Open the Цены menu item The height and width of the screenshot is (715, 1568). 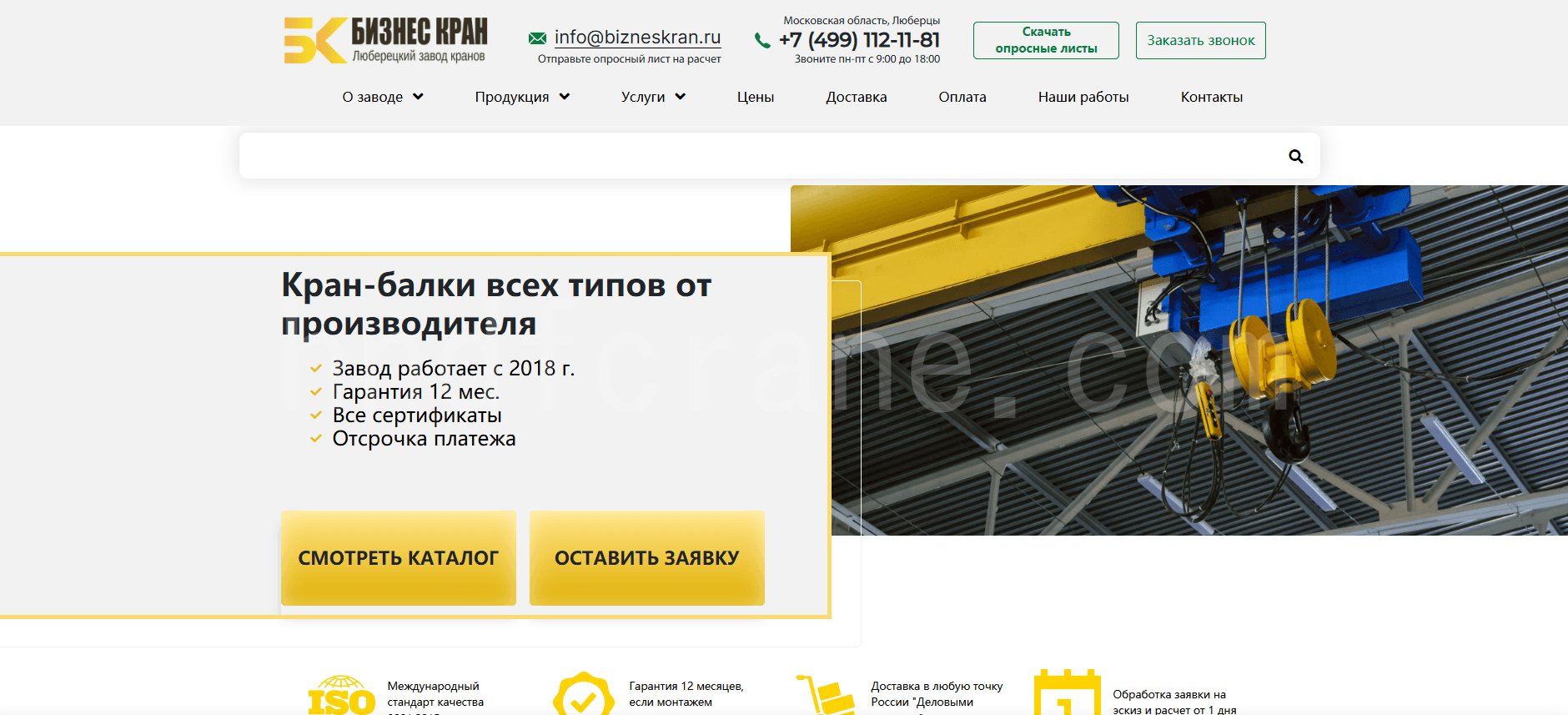tap(756, 97)
